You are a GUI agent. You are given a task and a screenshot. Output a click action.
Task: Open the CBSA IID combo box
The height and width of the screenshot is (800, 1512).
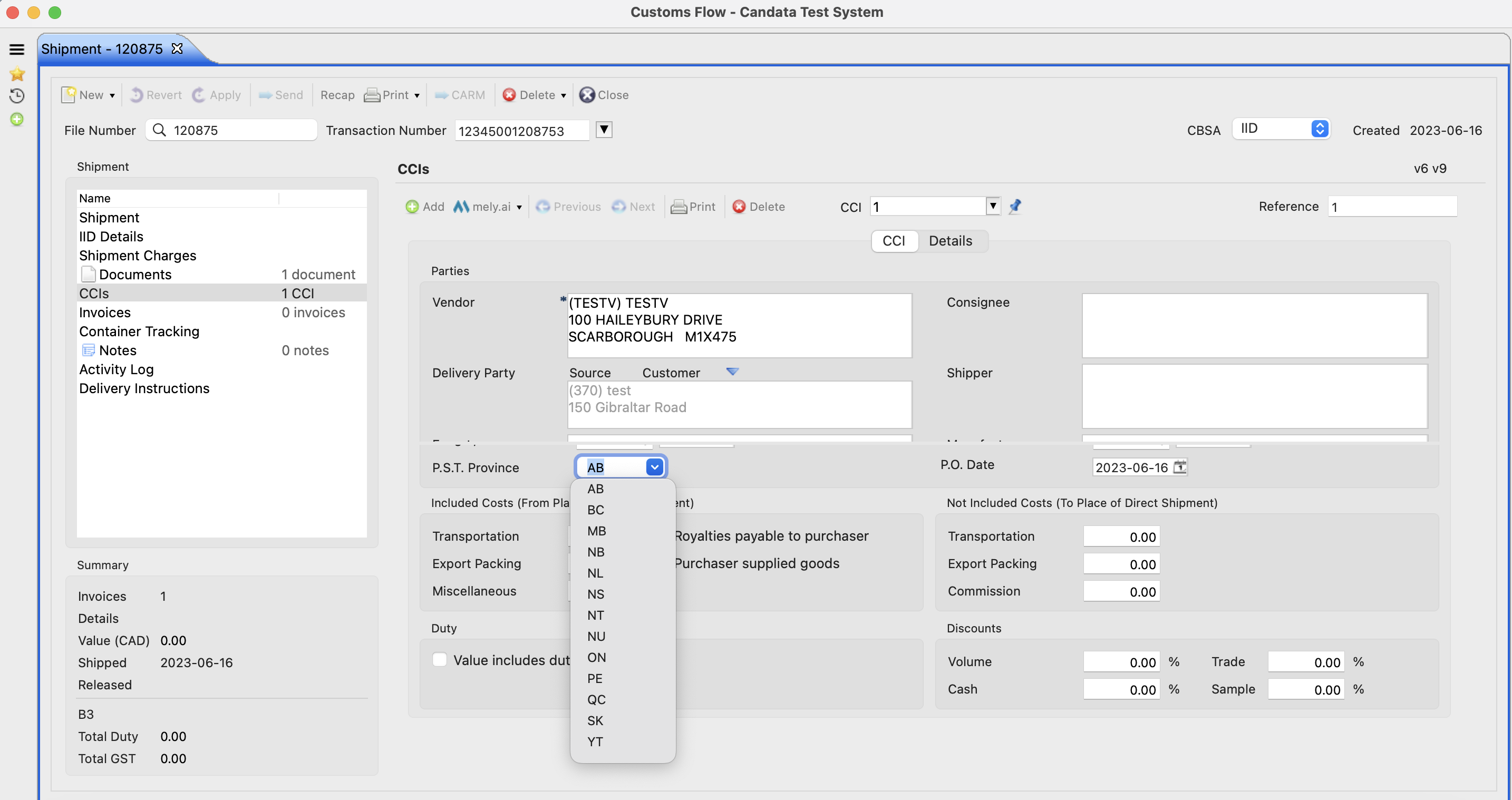coord(1281,129)
